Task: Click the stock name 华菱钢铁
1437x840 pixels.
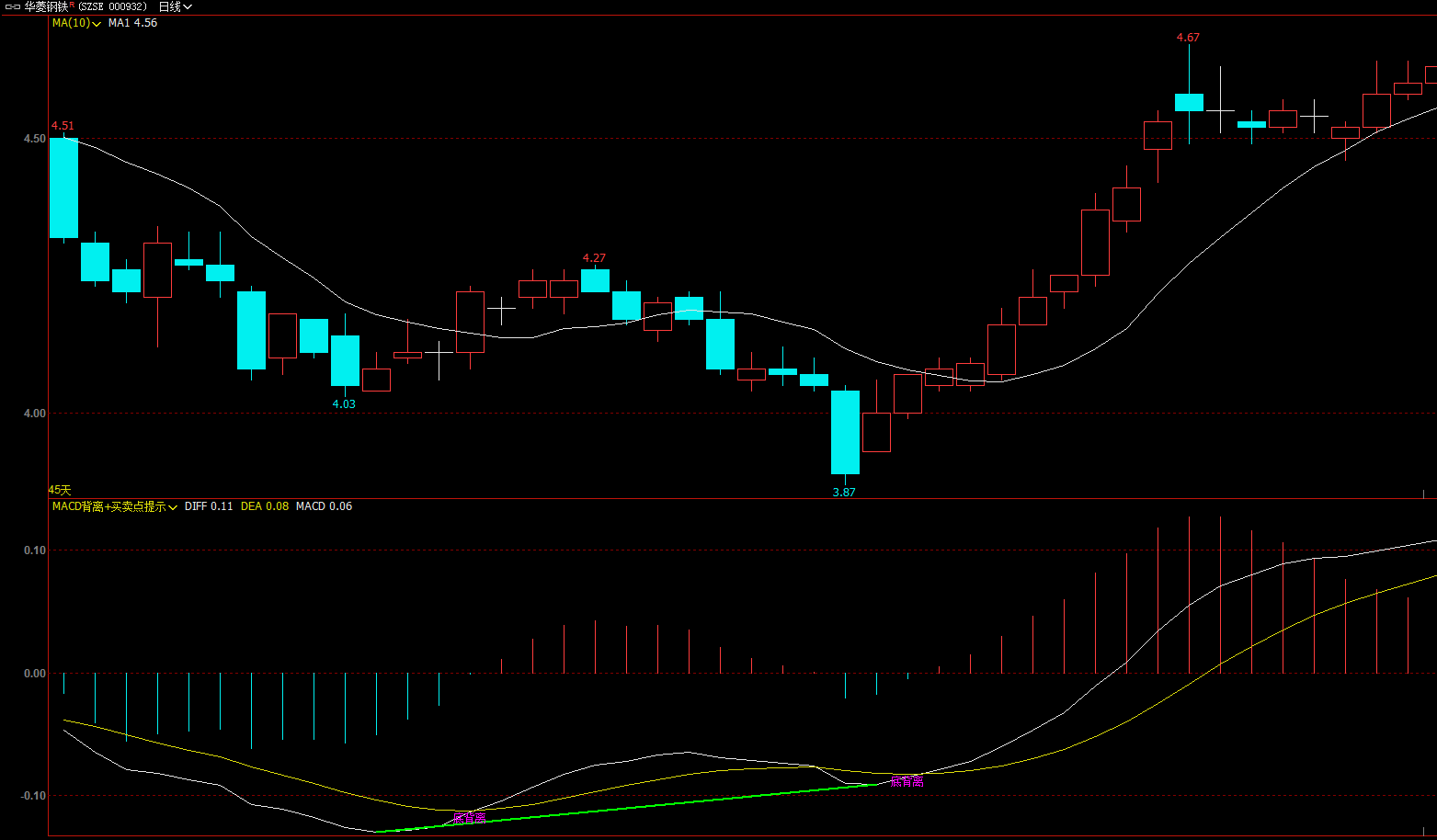Action: tap(46, 6)
